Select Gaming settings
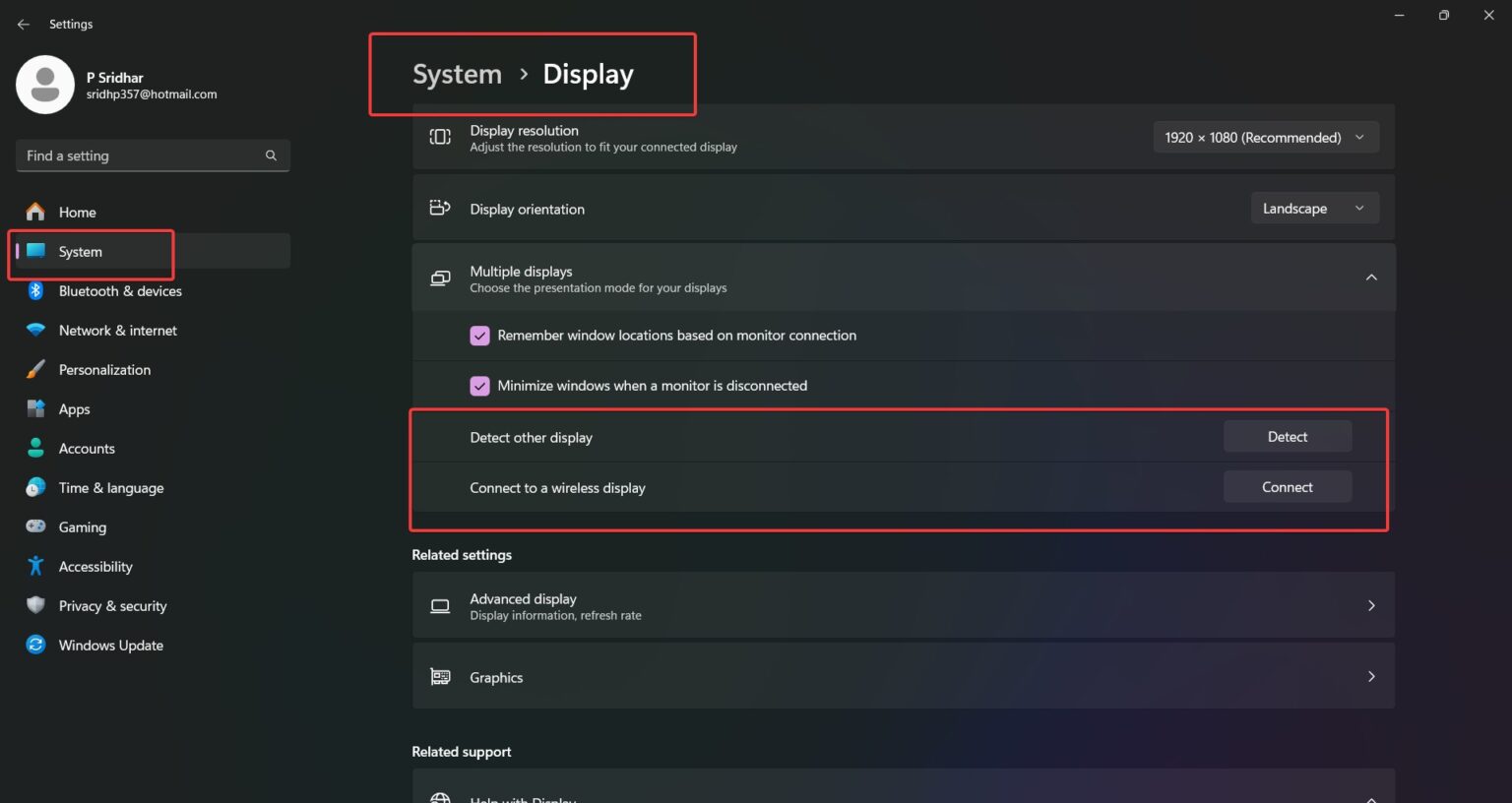The image size is (1512, 803). (82, 526)
